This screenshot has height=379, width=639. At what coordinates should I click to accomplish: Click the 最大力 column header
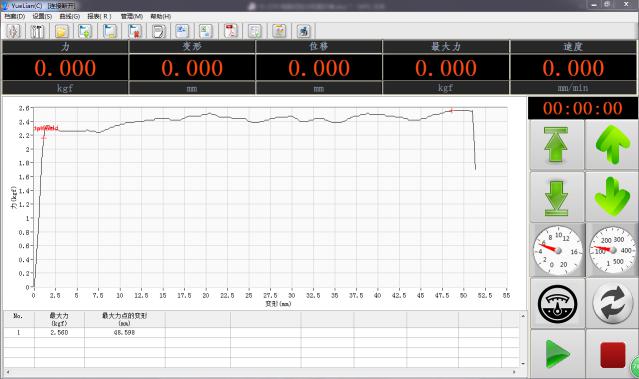point(59,320)
